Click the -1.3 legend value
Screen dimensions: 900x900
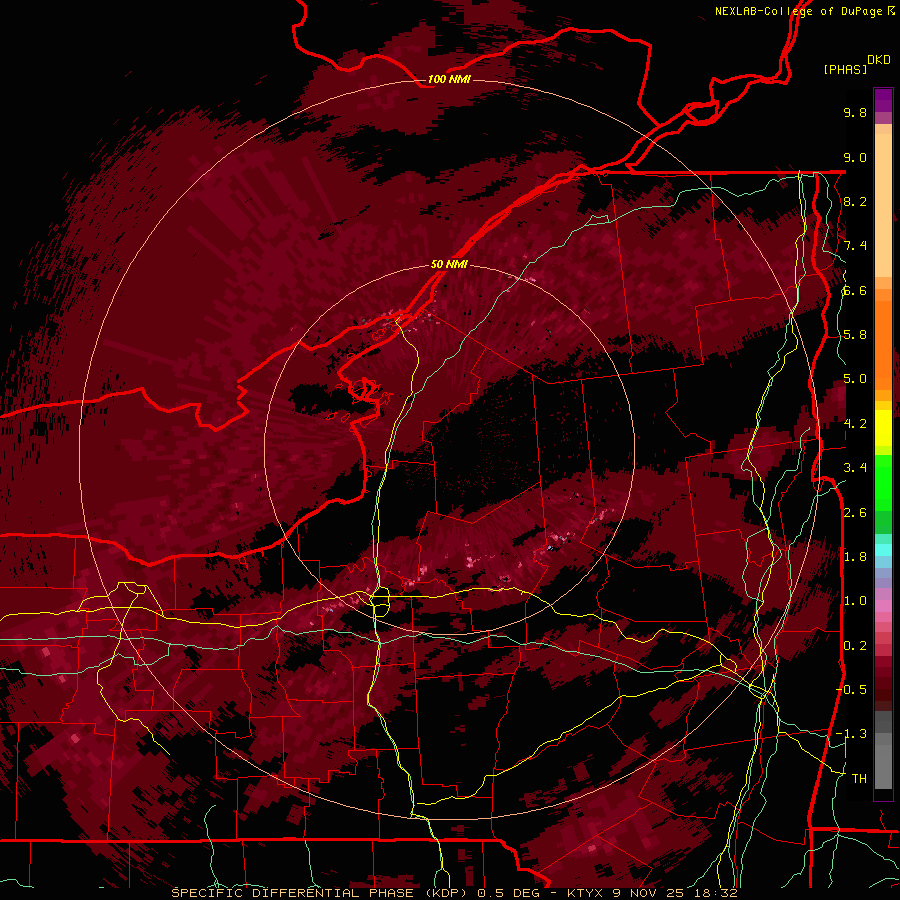tap(851, 734)
